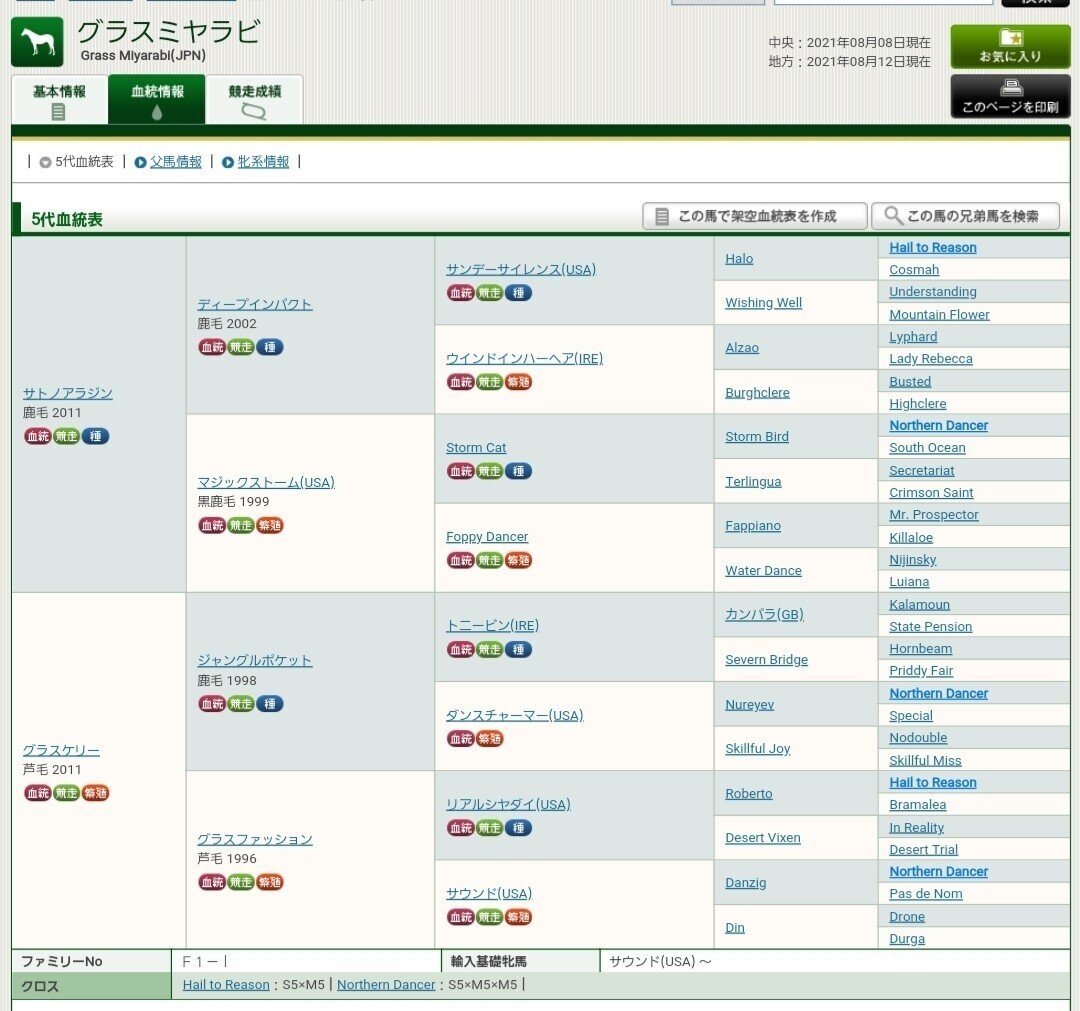
Task: Click 種 badge under リアルシャダイ
Action: (x=518, y=828)
